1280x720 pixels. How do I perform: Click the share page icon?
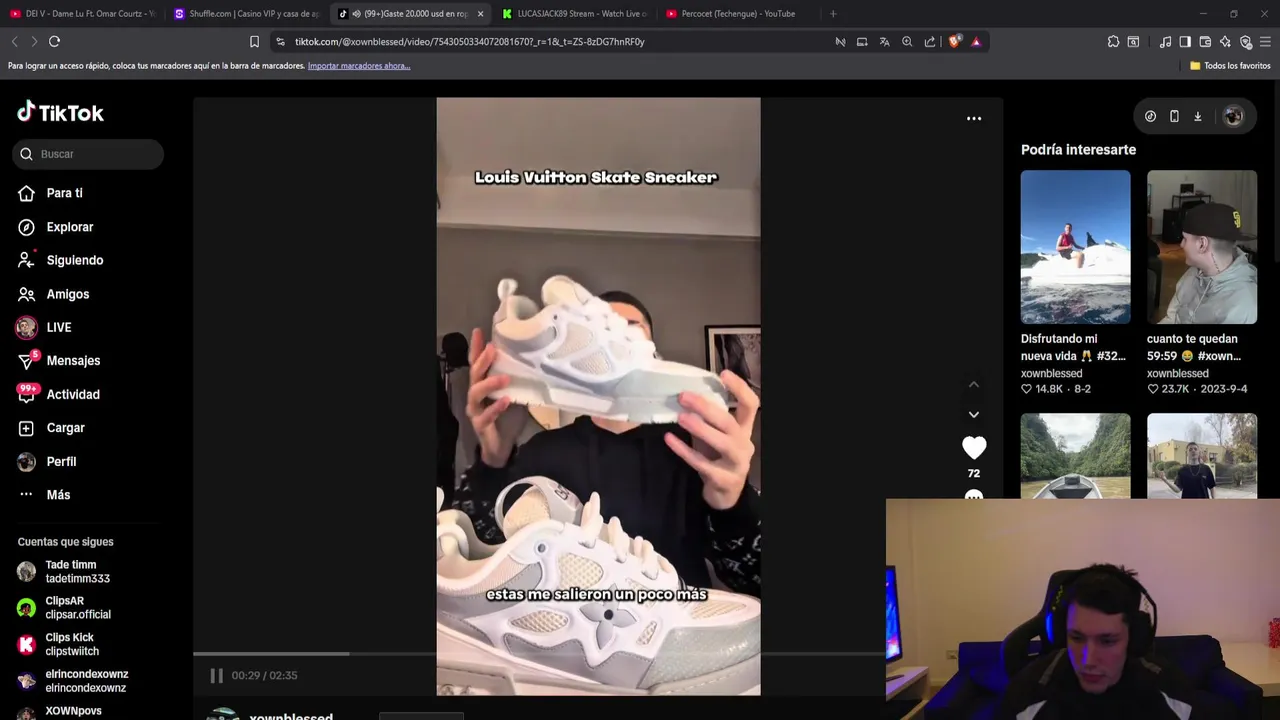tap(930, 42)
